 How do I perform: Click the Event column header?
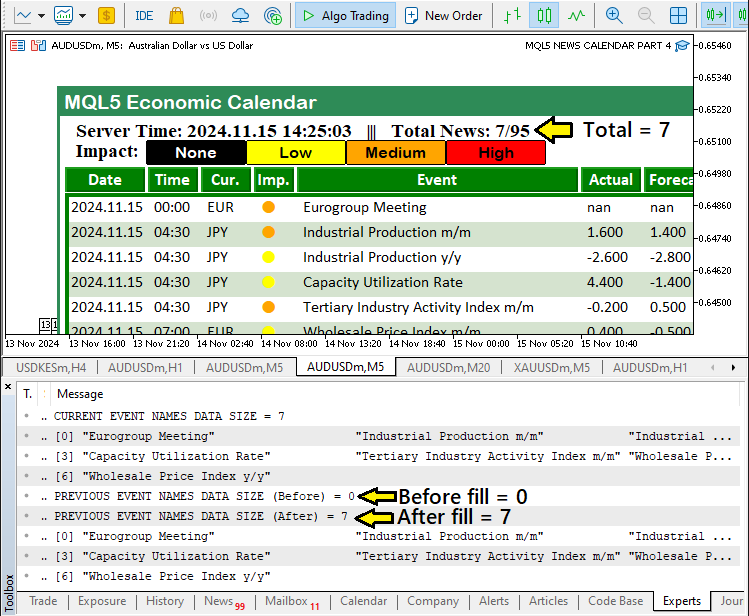pyautogui.click(x=437, y=180)
